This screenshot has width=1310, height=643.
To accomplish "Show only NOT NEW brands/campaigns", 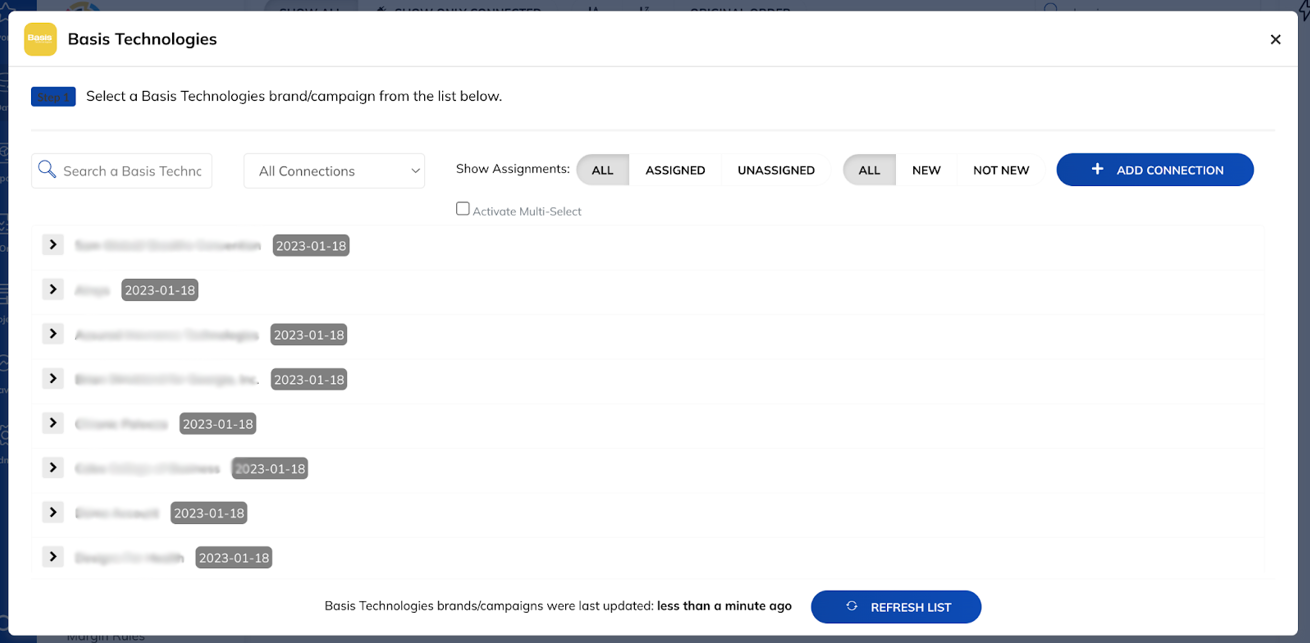I will [1001, 170].
